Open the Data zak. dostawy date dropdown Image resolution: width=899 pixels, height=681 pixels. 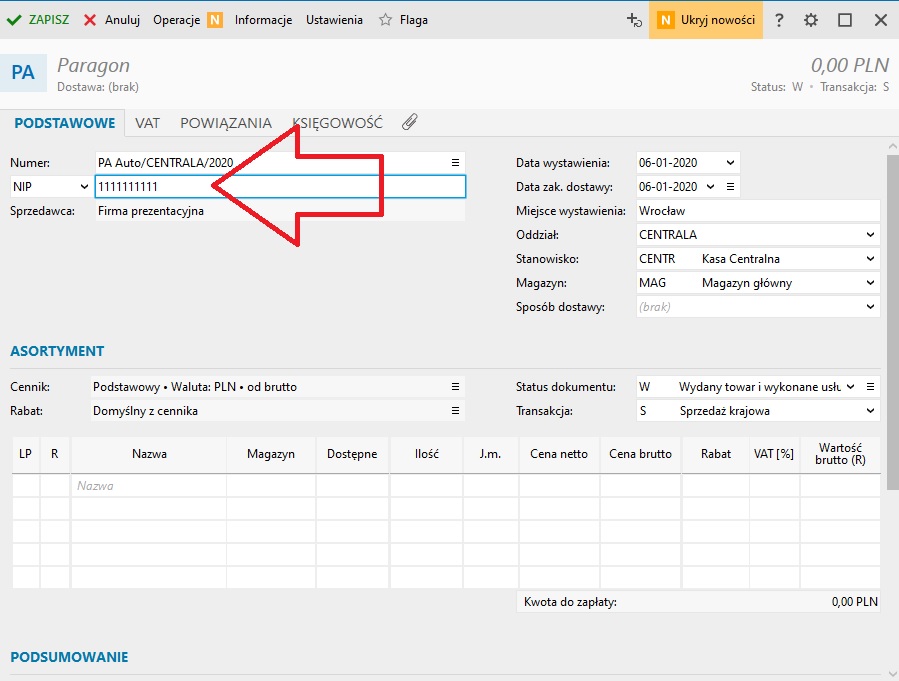[710, 187]
